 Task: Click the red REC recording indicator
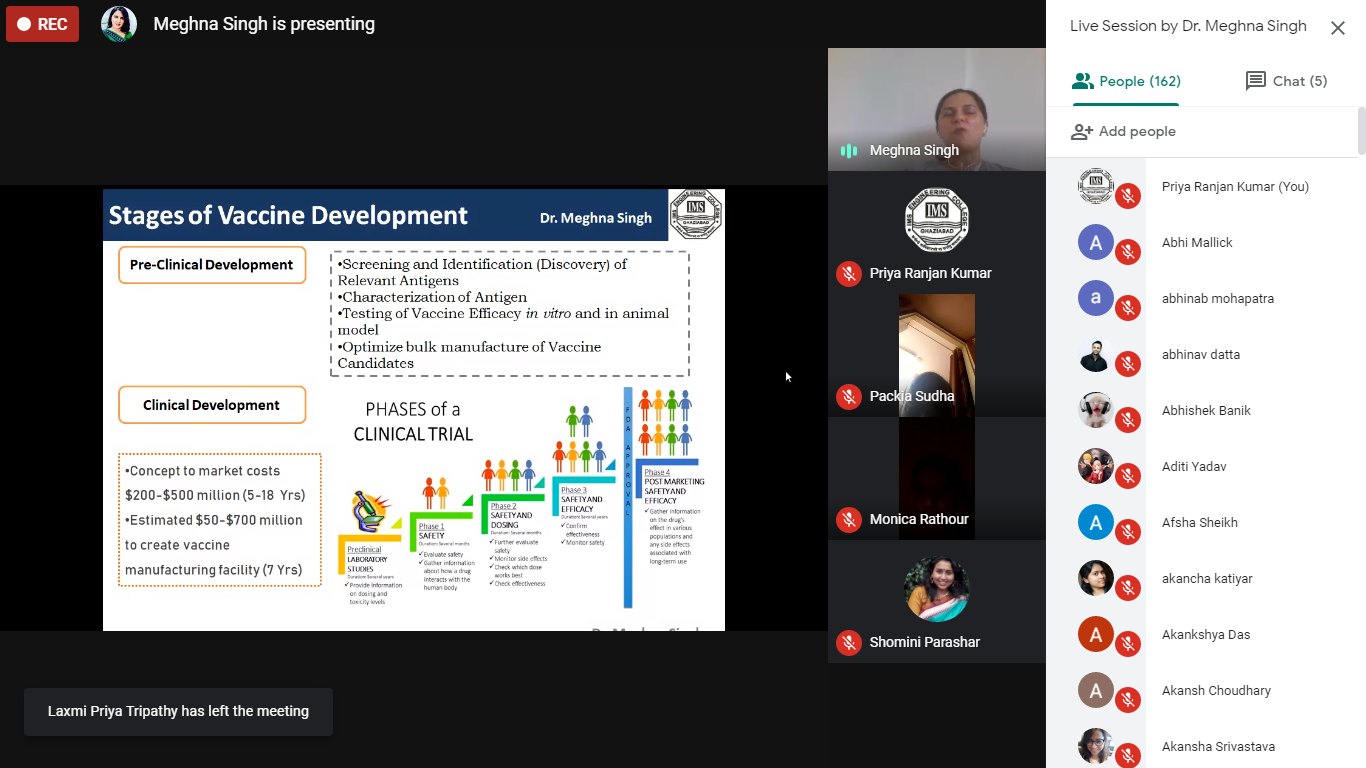point(42,24)
